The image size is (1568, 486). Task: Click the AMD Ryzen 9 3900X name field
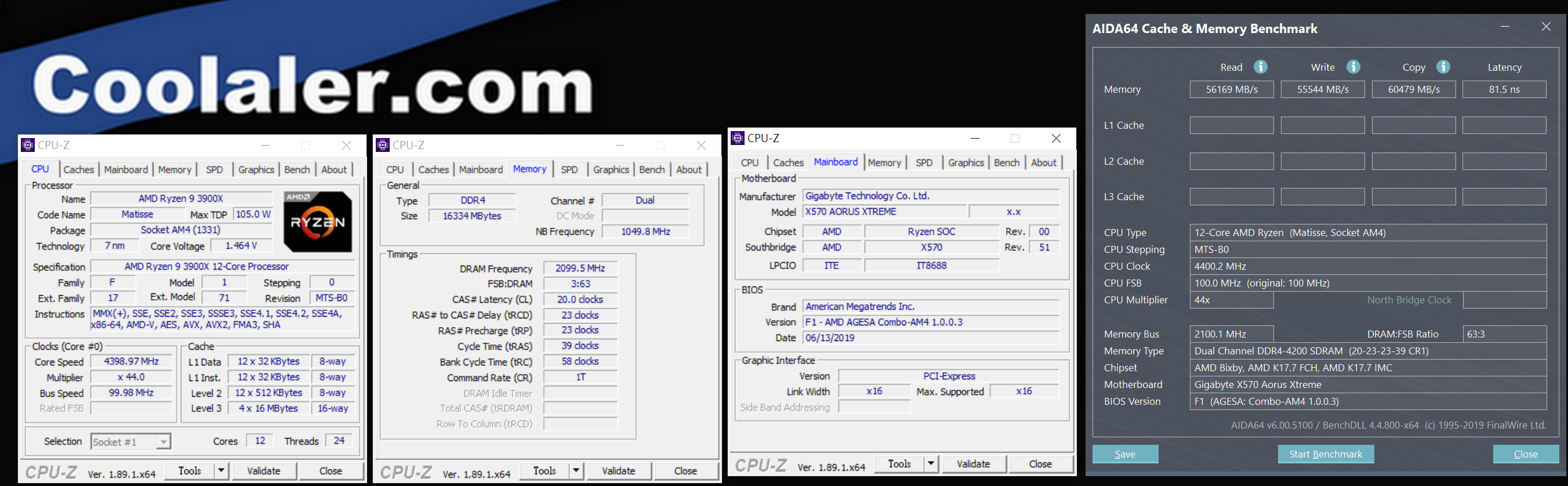pyautogui.click(x=181, y=198)
